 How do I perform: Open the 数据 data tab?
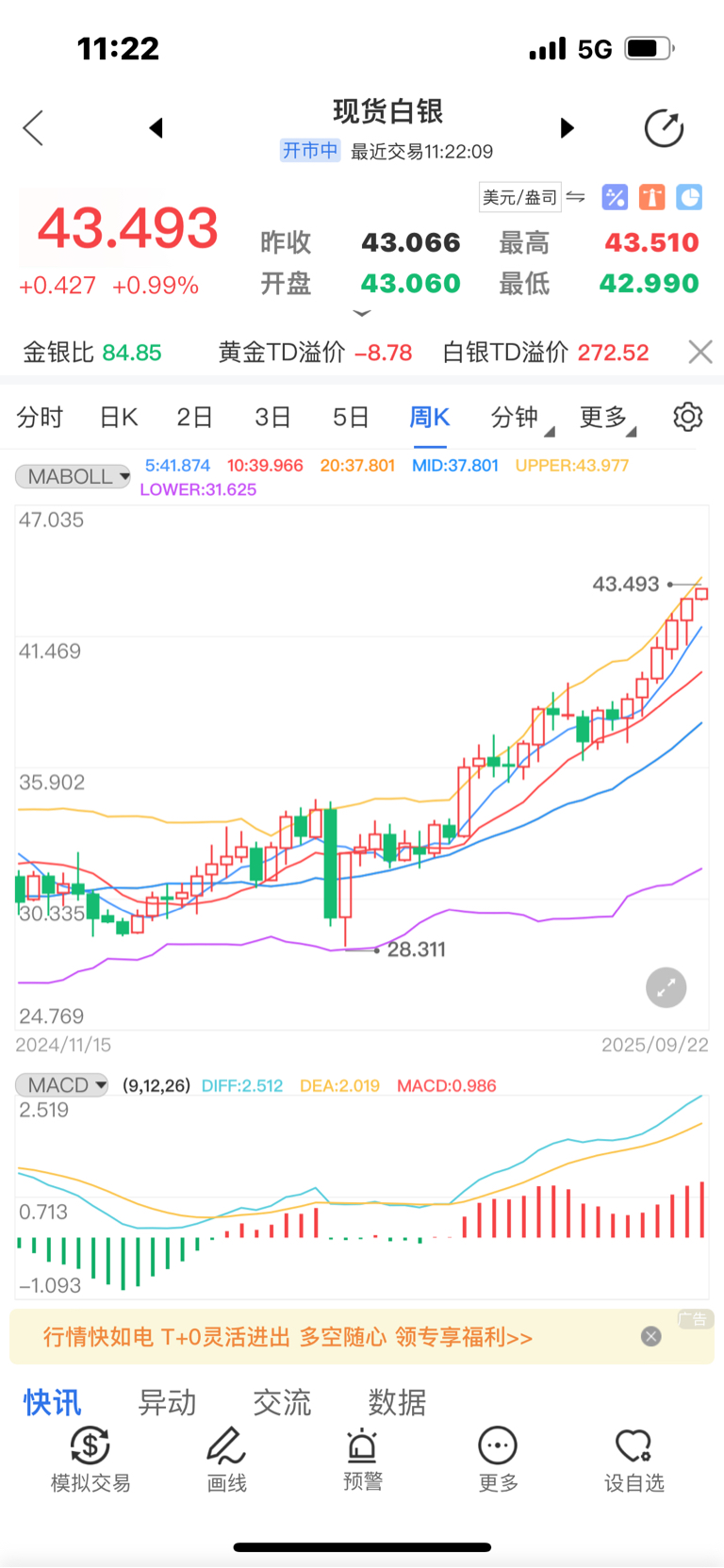[x=397, y=1402]
